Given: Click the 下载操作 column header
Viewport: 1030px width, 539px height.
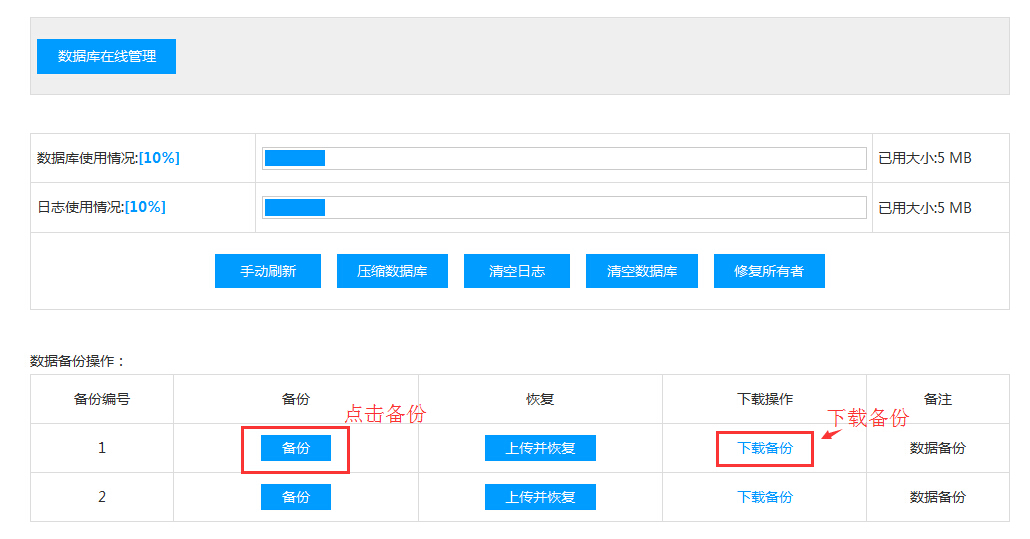Looking at the screenshot, I should tap(764, 399).
